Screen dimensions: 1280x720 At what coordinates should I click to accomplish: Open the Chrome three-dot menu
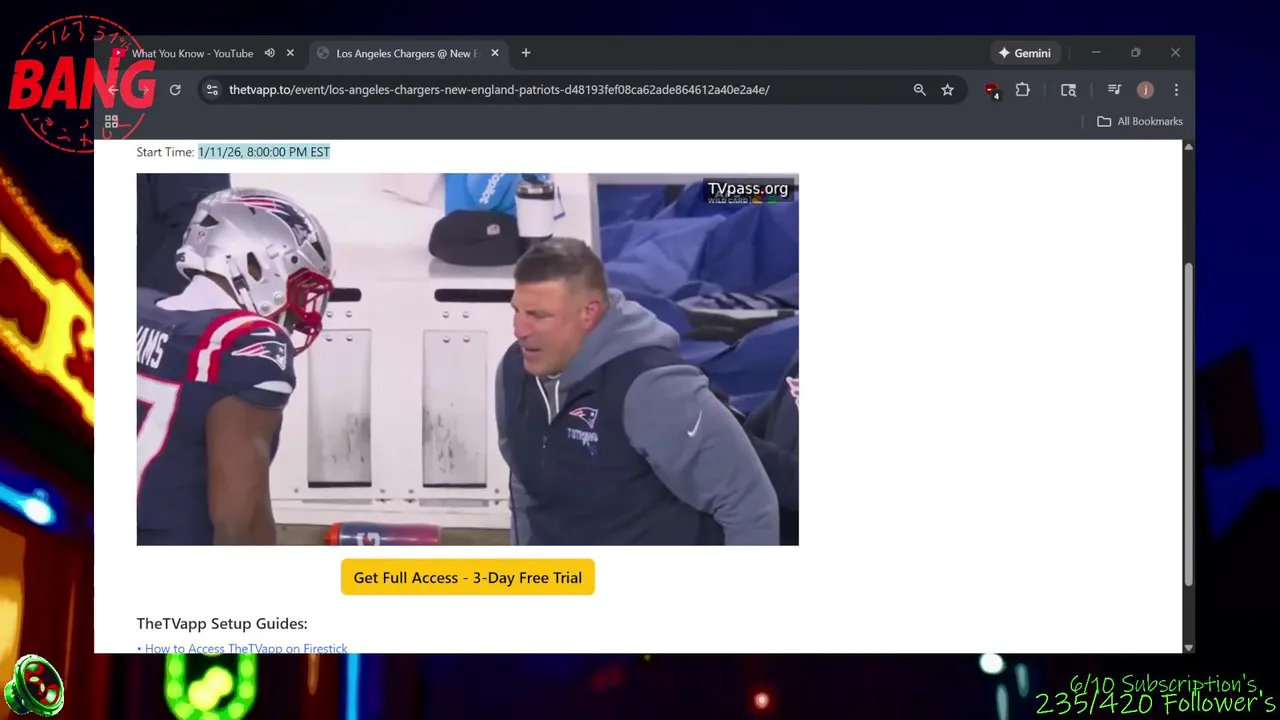[1176, 90]
